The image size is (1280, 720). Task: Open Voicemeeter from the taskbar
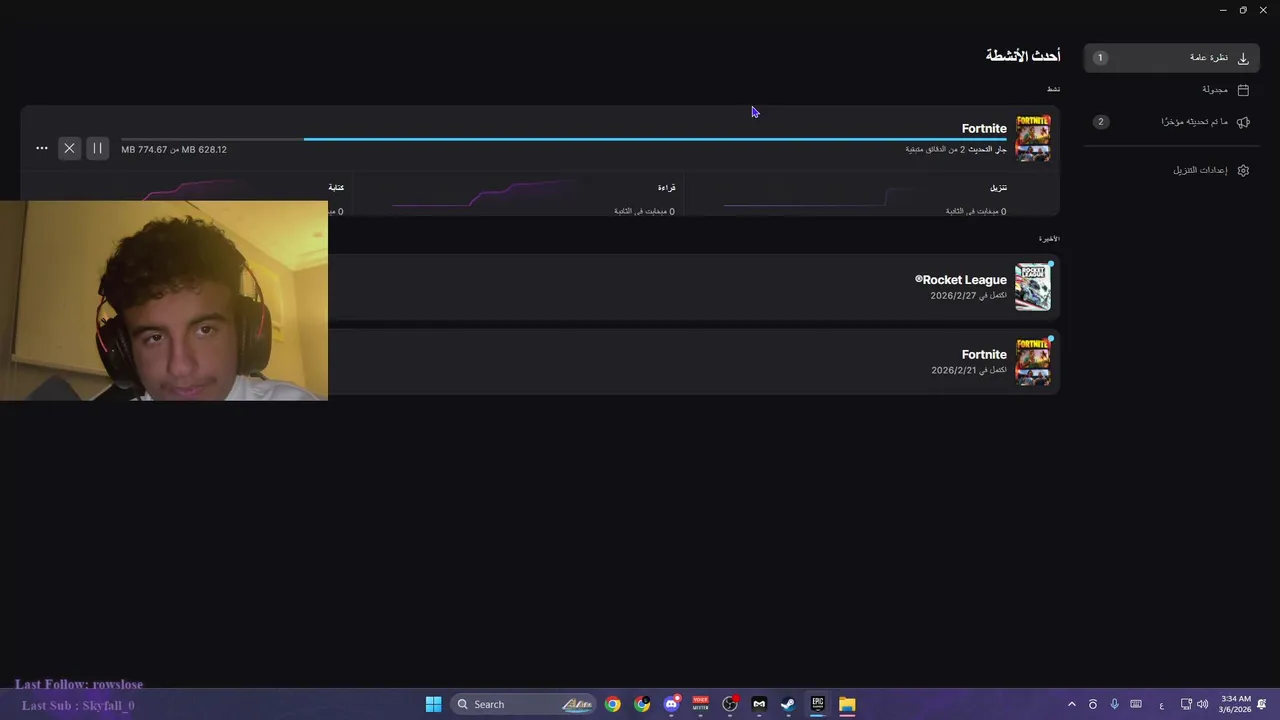pos(701,704)
